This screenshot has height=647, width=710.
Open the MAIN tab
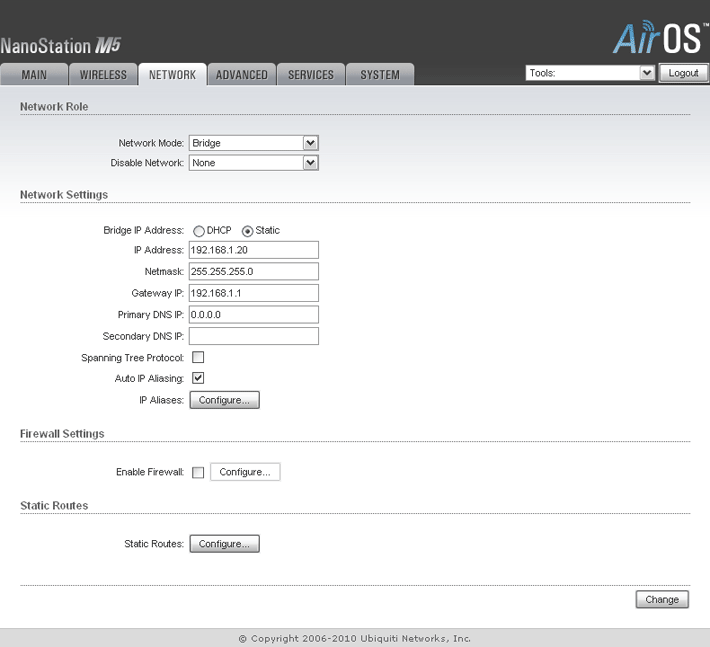tap(34, 75)
